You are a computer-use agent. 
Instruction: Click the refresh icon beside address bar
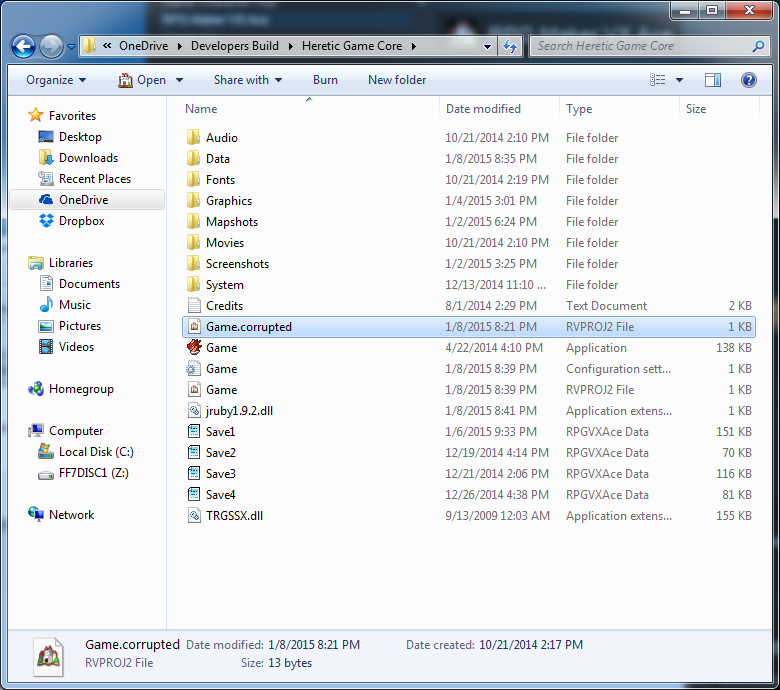[511, 46]
